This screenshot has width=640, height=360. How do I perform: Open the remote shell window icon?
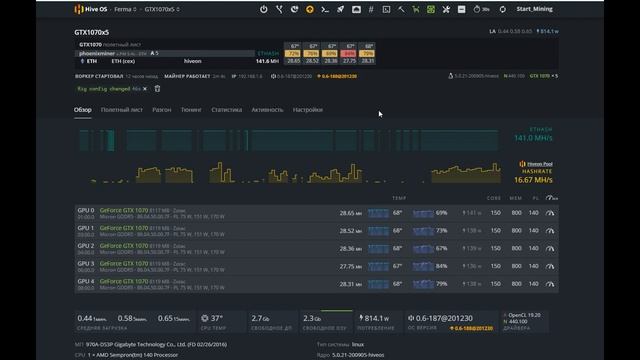[386, 9]
